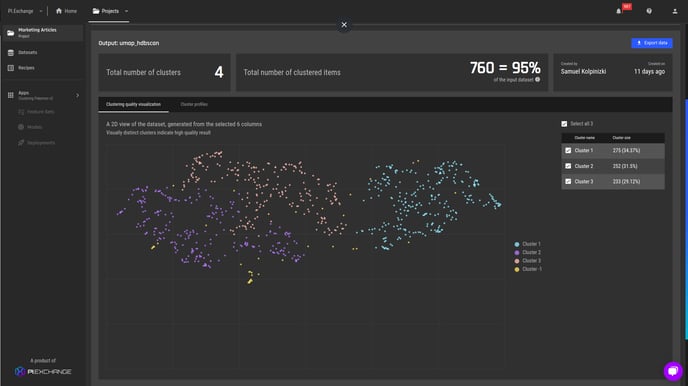Click the 11 days ago text
Viewport: 688px width, 386px height.
[649, 71]
